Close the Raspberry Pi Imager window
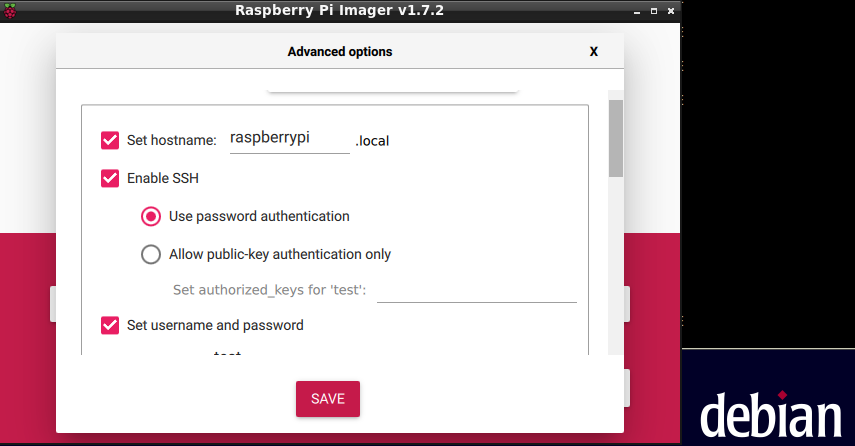This screenshot has height=446, width=855. (x=670, y=10)
